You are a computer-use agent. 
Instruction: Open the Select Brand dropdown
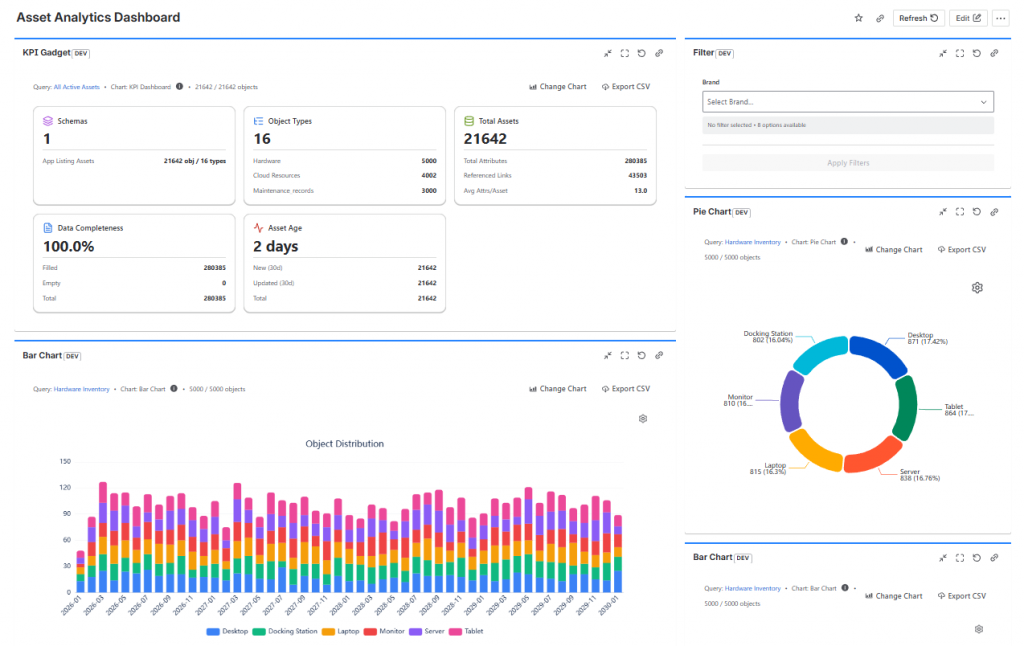click(x=847, y=101)
